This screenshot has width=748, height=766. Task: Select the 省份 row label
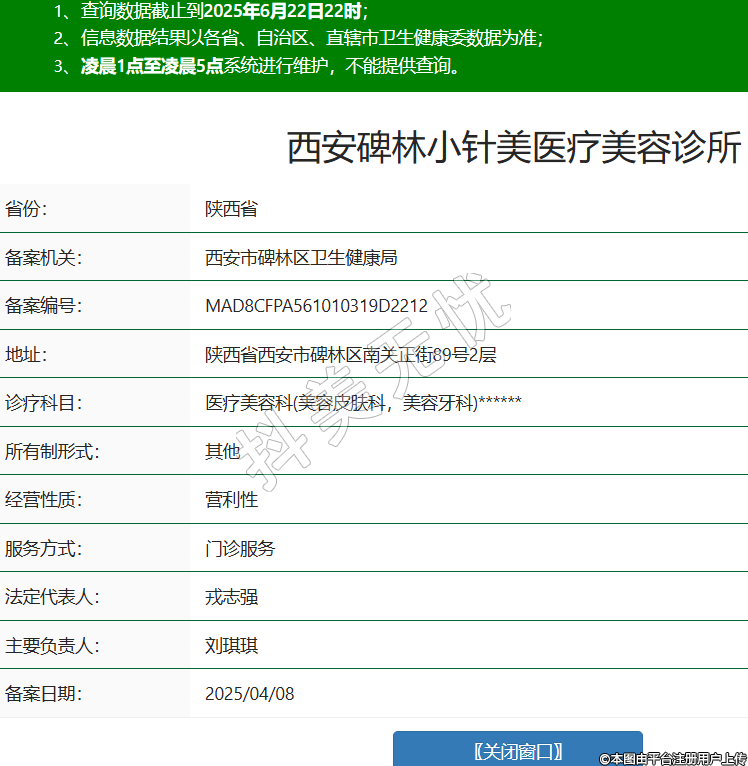27,209
